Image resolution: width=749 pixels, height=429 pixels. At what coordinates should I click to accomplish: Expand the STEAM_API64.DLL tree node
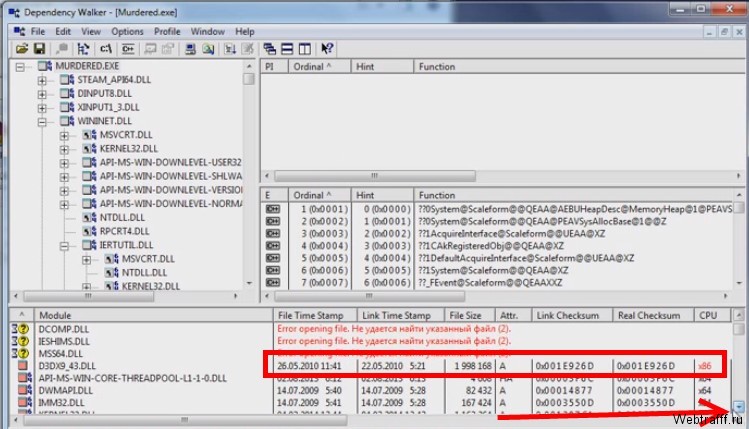pyautogui.click(x=42, y=80)
